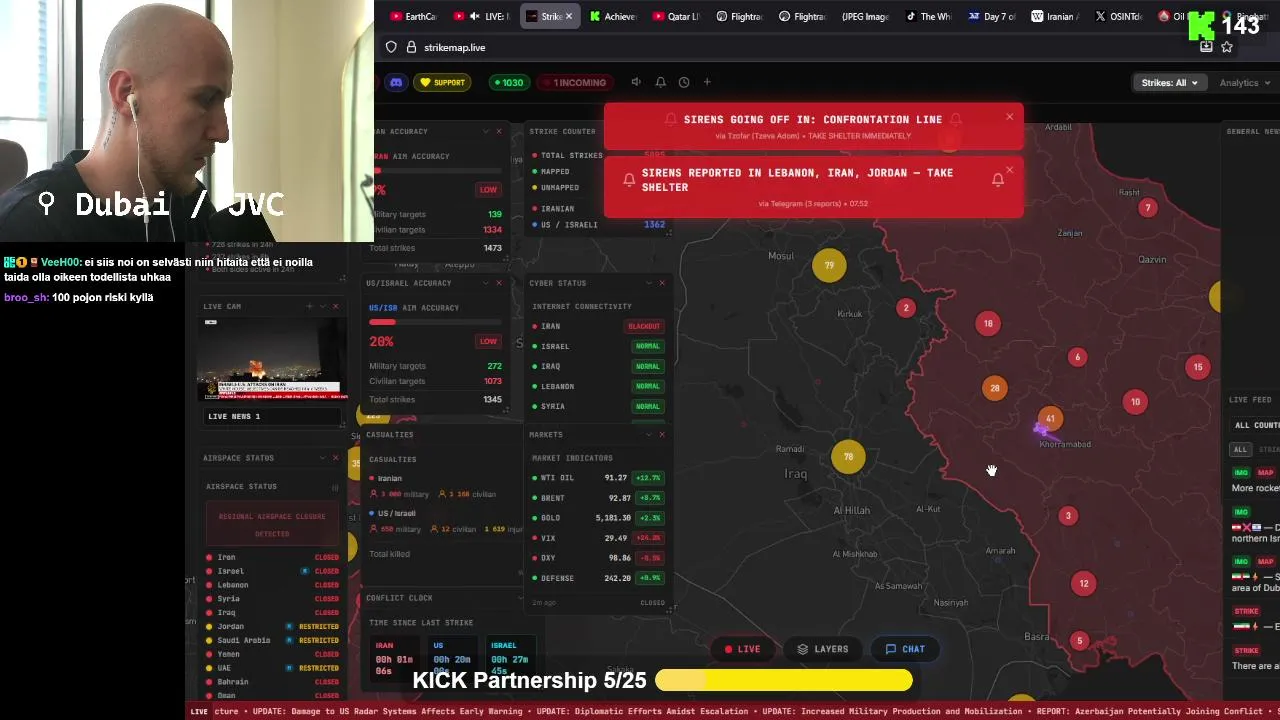
Task: Close the Iran Accuracy panel
Action: click(499, 131)
